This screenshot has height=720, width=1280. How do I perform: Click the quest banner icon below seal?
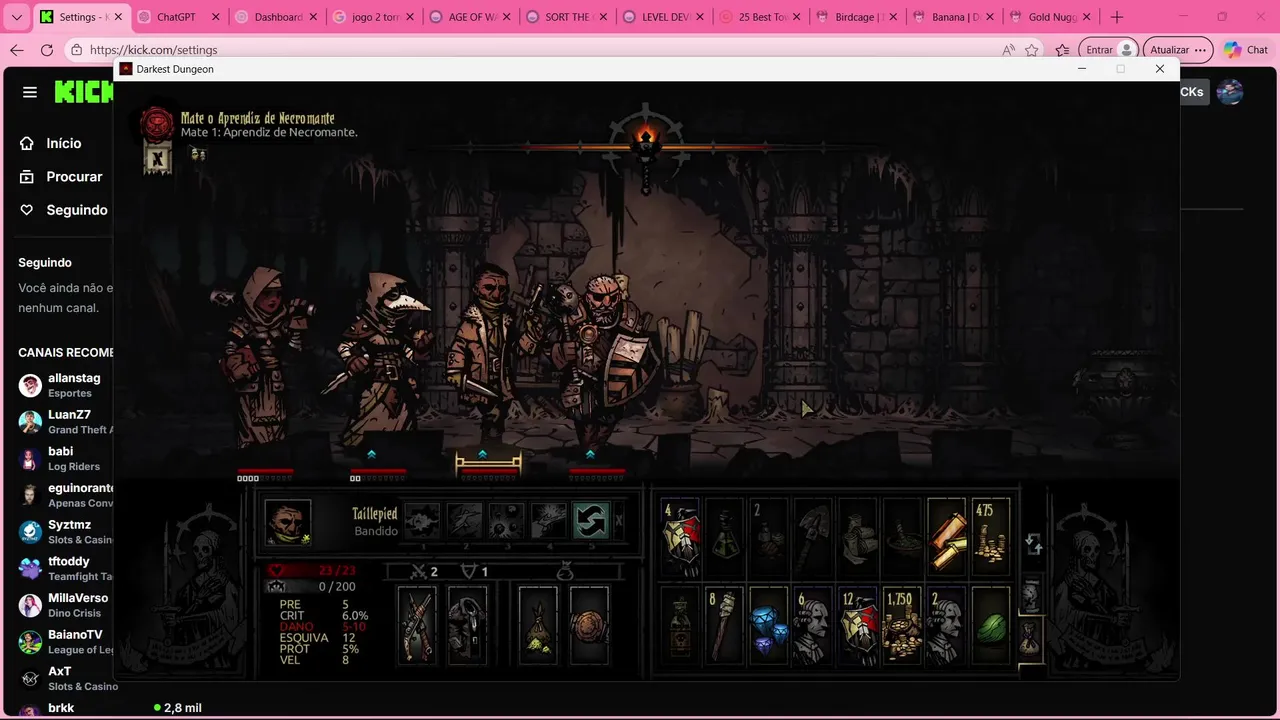pos(157,158)
